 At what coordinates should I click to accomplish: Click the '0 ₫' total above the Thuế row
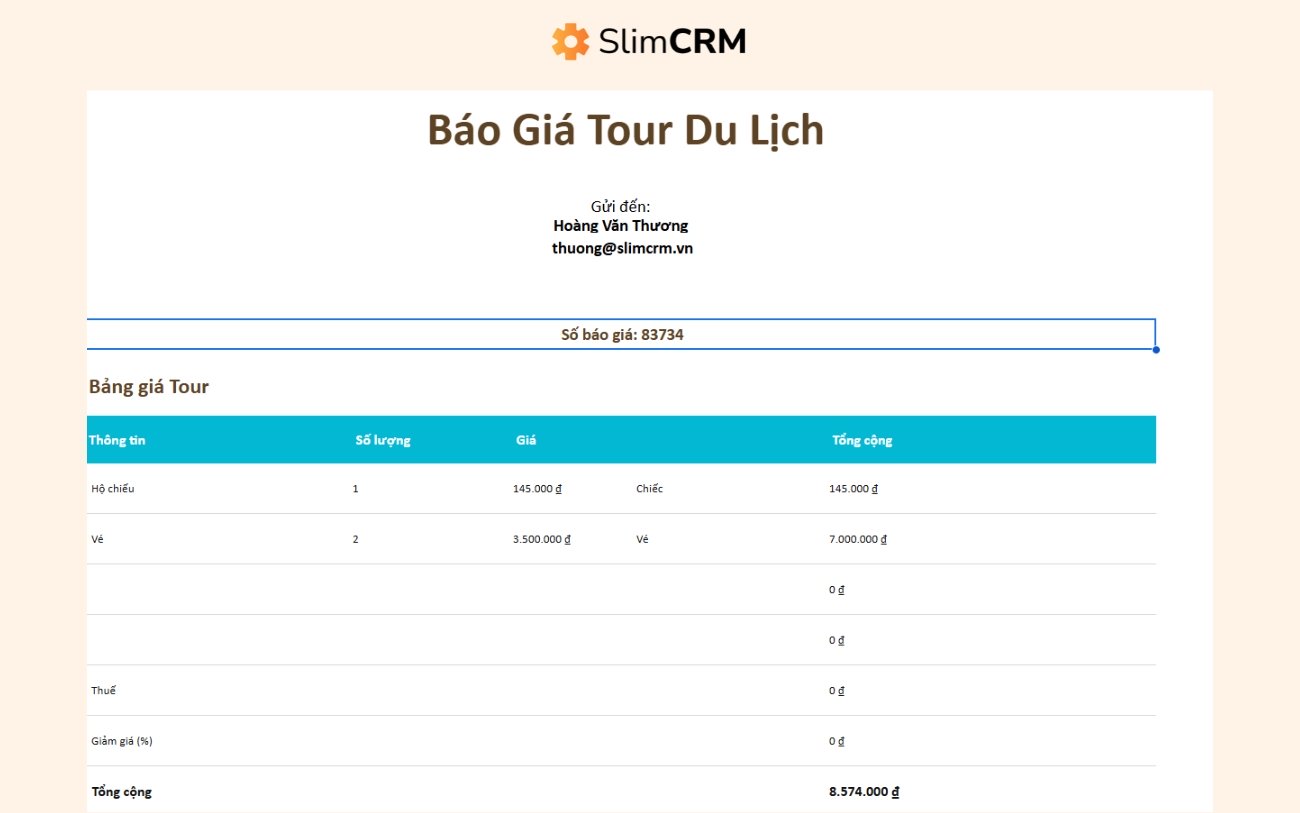pyautogui.click(x=837, y=640)
